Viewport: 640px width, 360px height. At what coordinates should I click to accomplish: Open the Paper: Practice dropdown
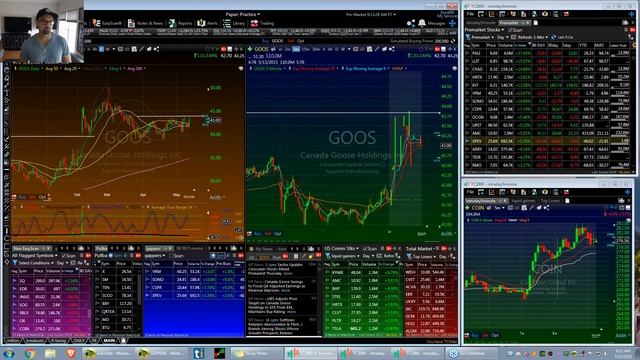[x=242, y=14]
